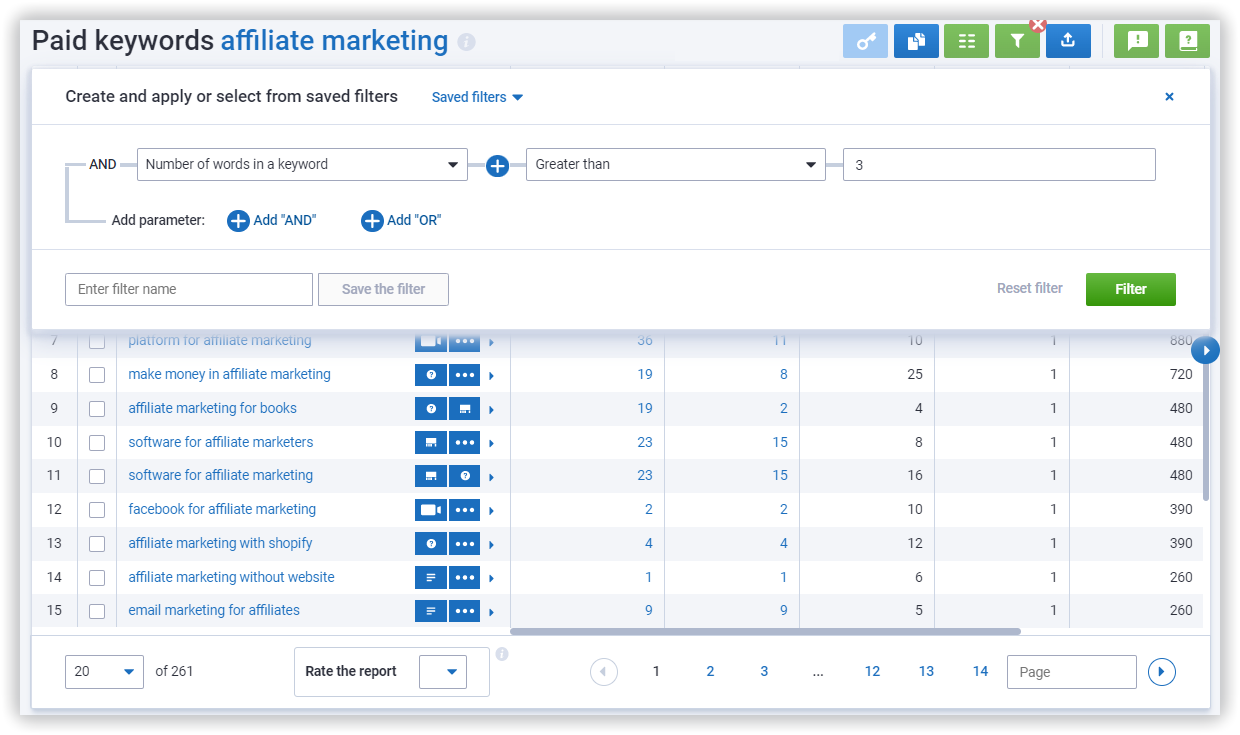Select checkbox for software for affiliate marketers row

pyautogui.click(x=97, y=443)
